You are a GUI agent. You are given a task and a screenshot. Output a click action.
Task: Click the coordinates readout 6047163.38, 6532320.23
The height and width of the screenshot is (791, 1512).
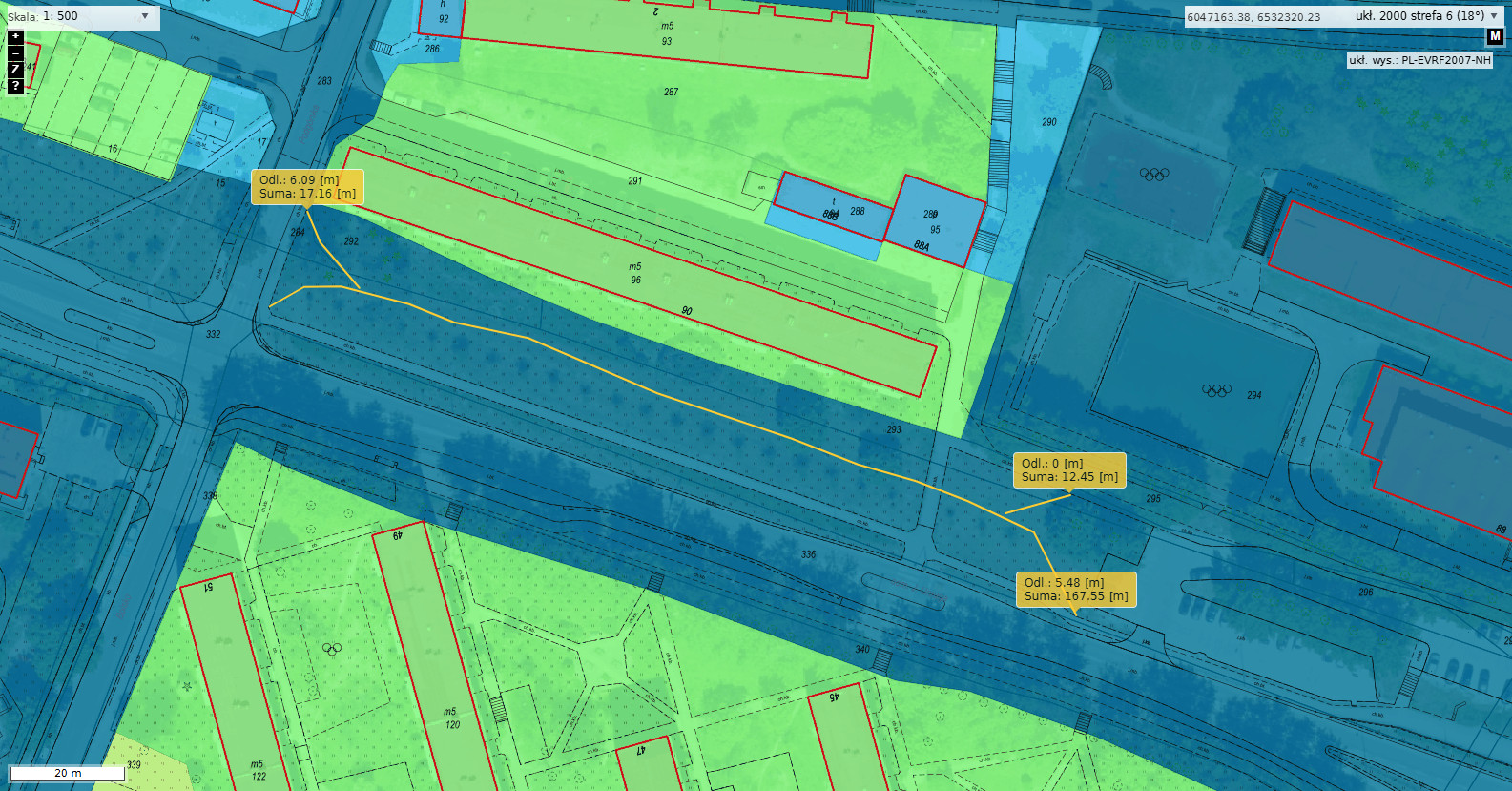click(x=1253, y=17)
